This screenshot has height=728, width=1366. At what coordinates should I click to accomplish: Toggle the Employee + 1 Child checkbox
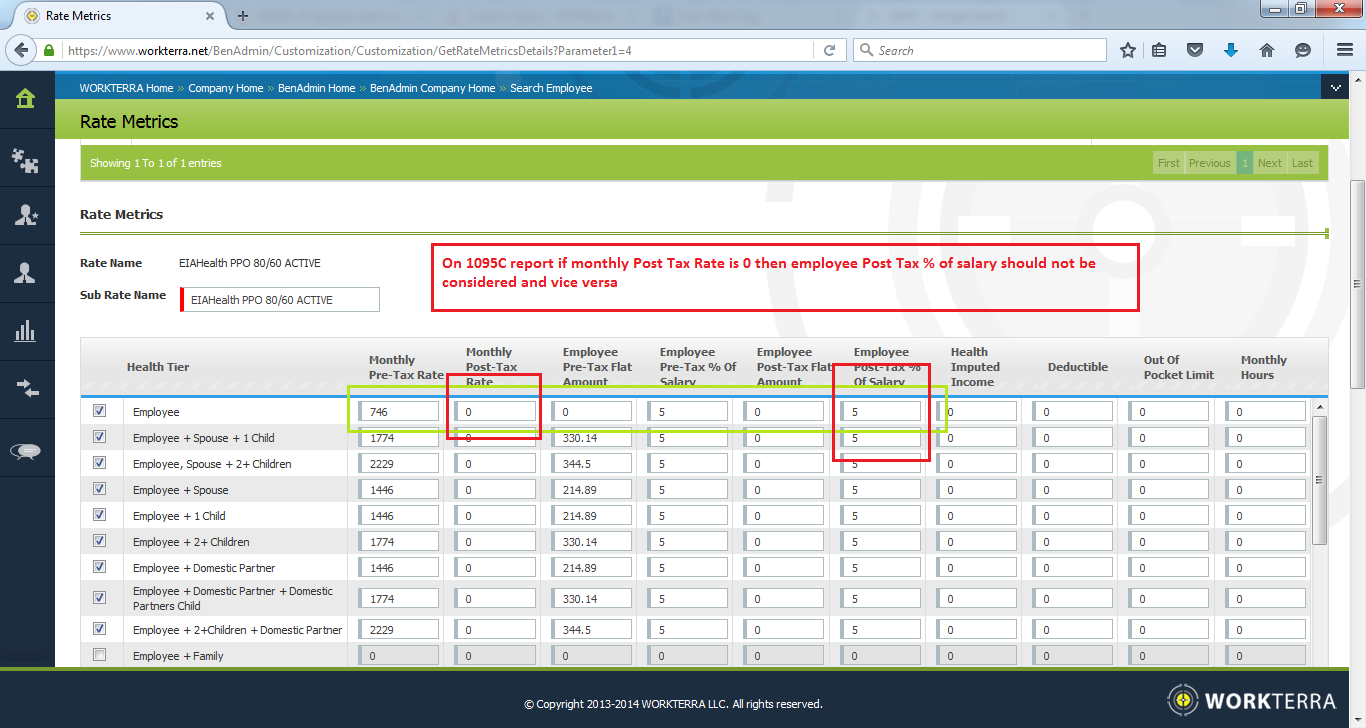point(99,515)
